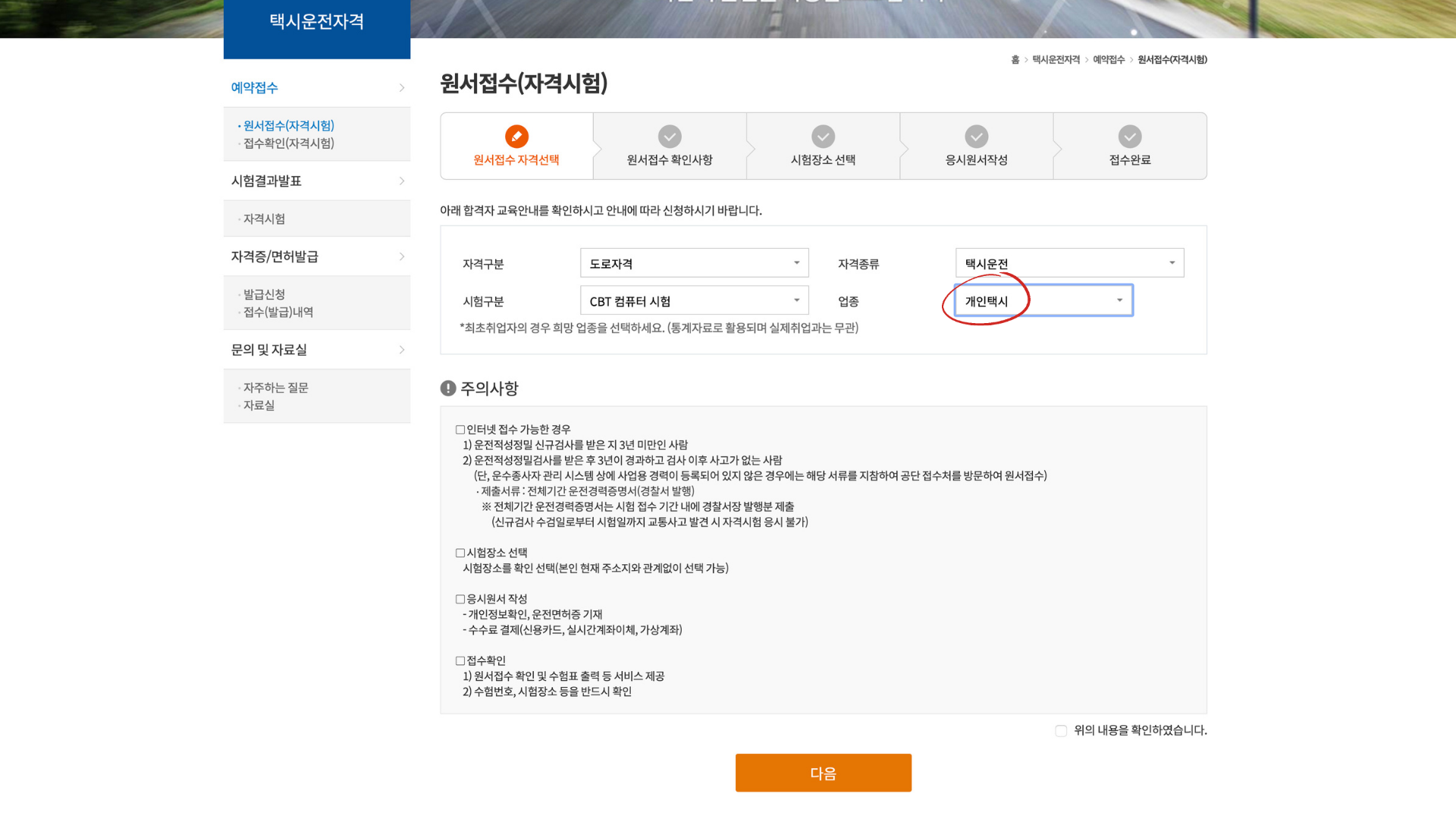This screenshot has width=1456, height=819.
Task: Click the 접수완료 step circle icon
Action: 1130,136
